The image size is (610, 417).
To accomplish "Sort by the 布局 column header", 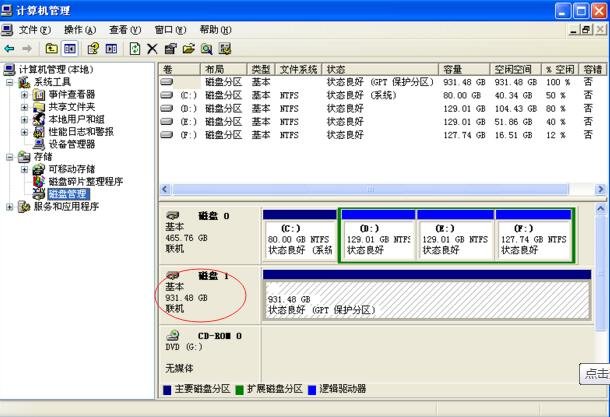I will (x=224, y=70).
